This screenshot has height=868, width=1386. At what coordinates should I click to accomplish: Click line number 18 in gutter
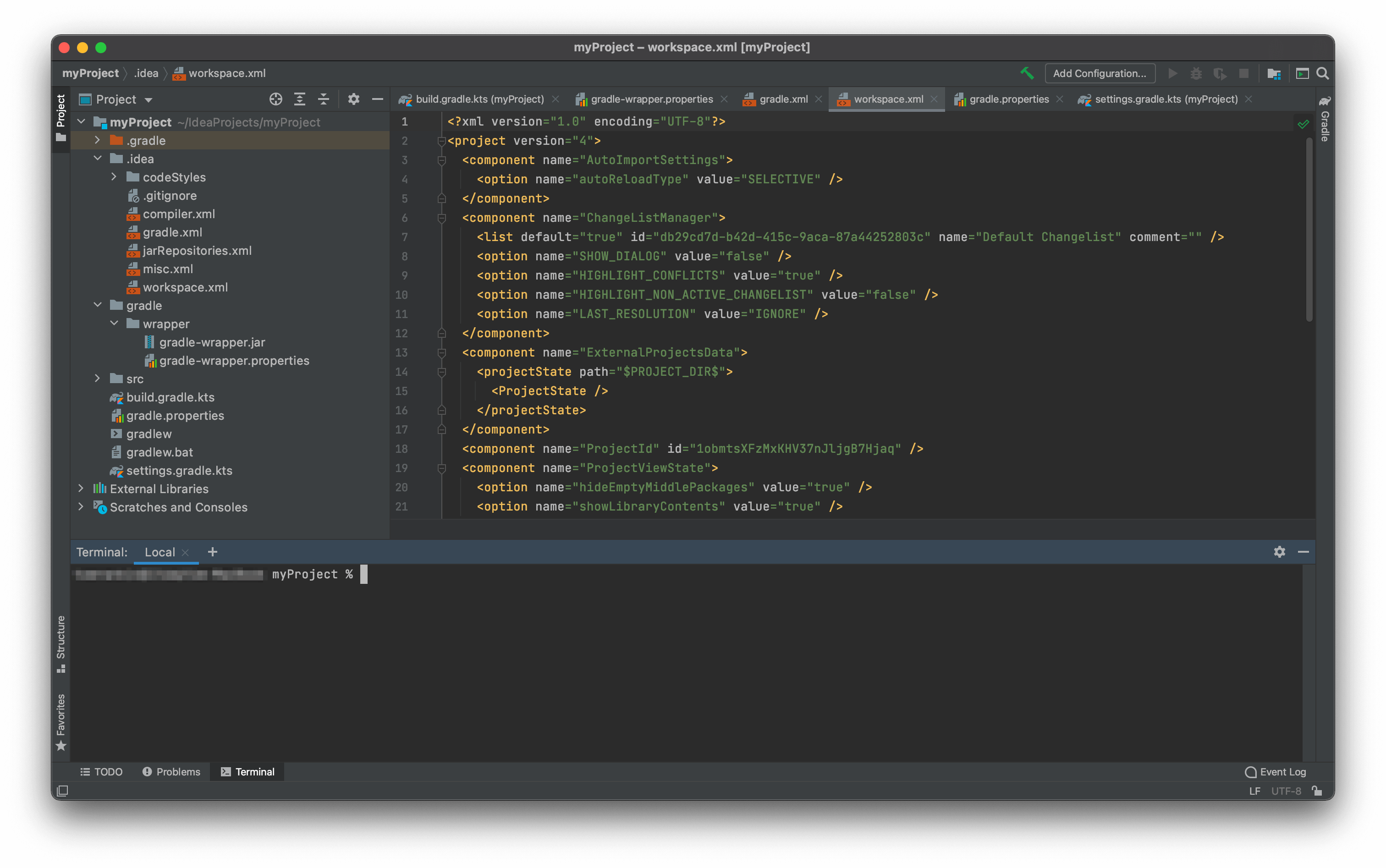click(401, 449)
